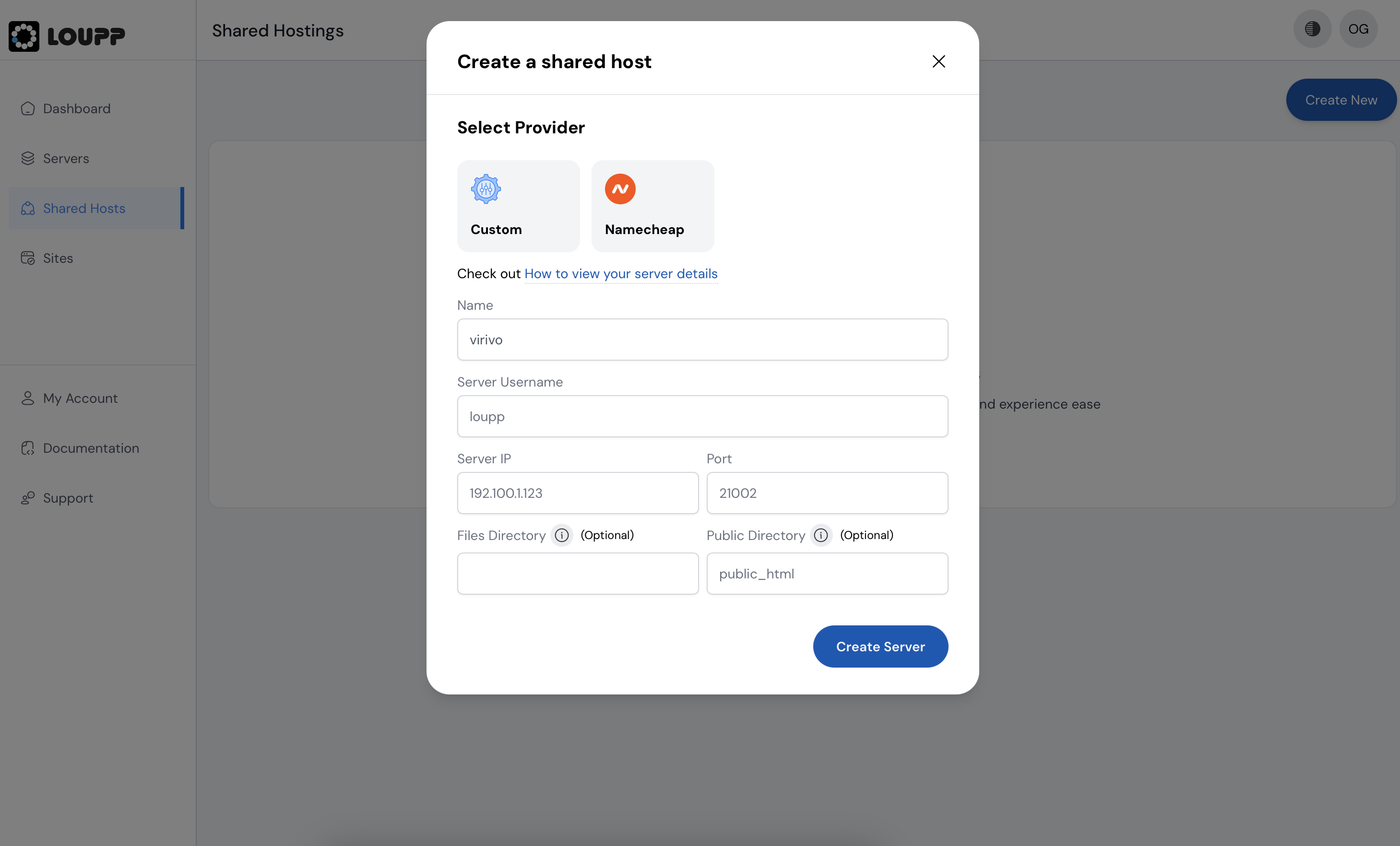Click the Custom gear icon
The width and height of the screenshot is (1400, 846).
(486, 189)
